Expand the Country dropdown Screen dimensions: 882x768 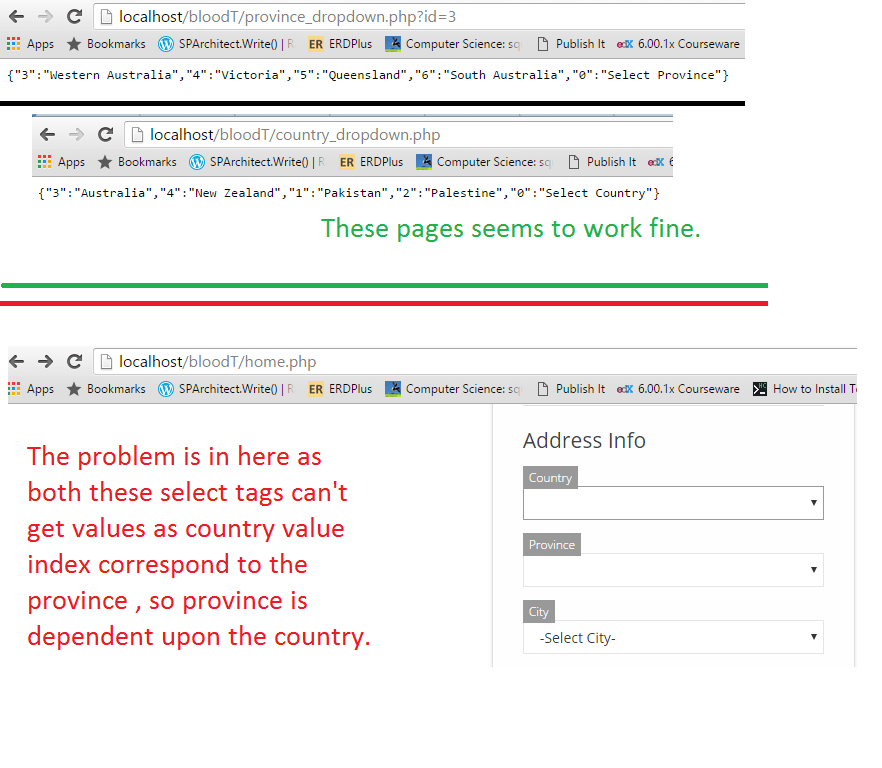(673, 503)
